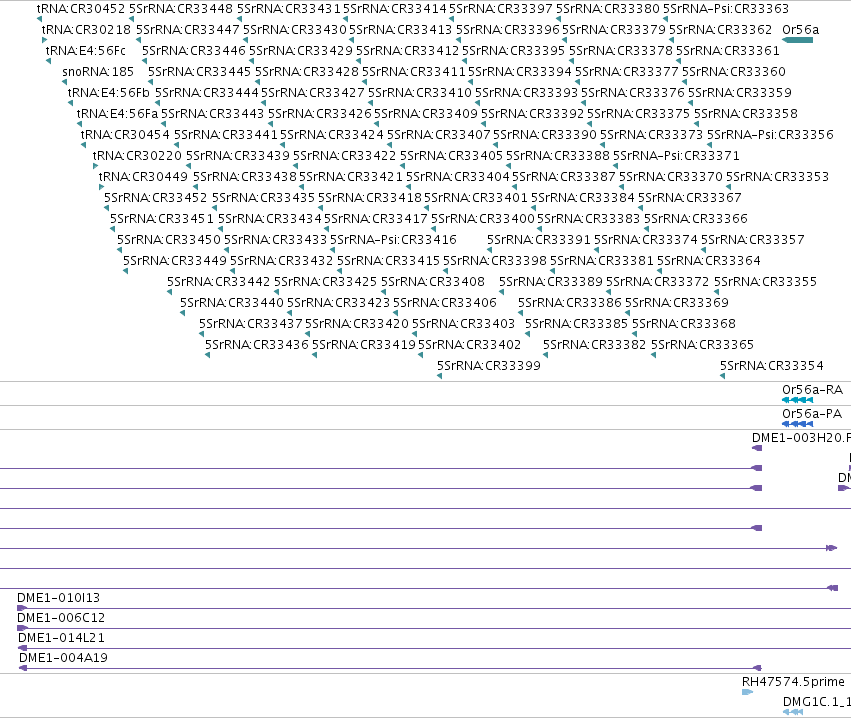Select the 5SrRNA:CR33361 label
The height and width of the screenshot is (718, 851).
point(728,51)
